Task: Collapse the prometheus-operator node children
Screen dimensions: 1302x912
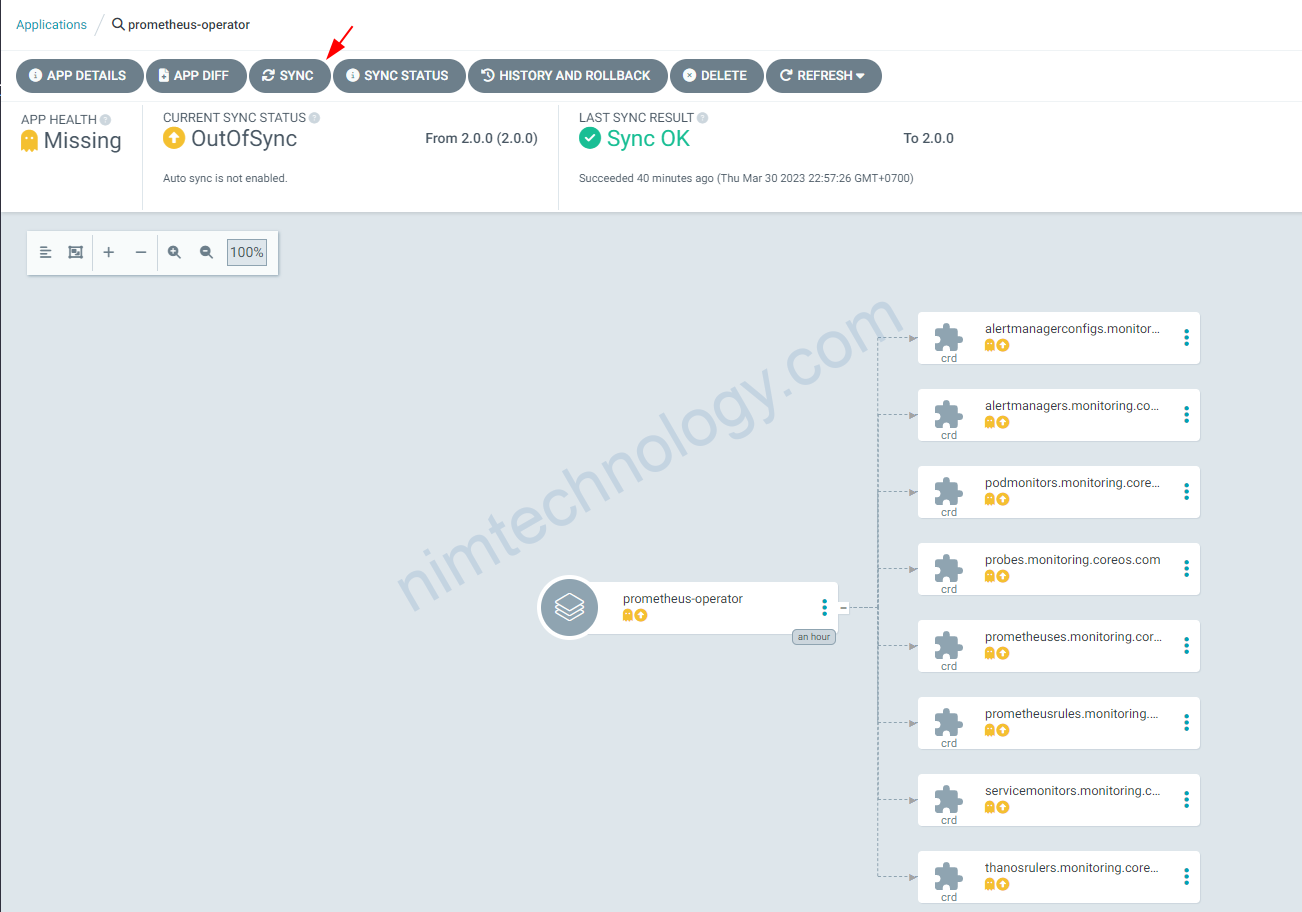Action: 843,607
